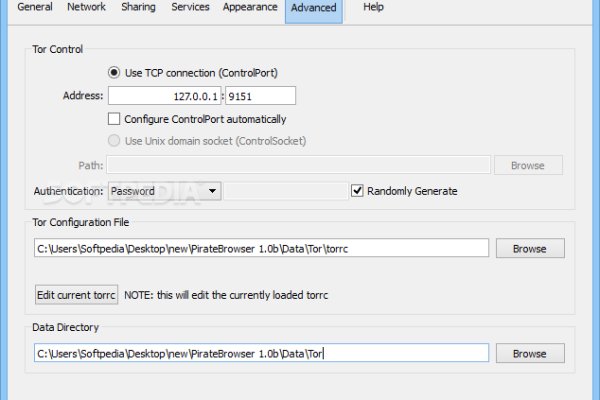The height and width of the screenshot is (400, 600).
Task: Go to the Sharing tab
Action: [138, 7]
